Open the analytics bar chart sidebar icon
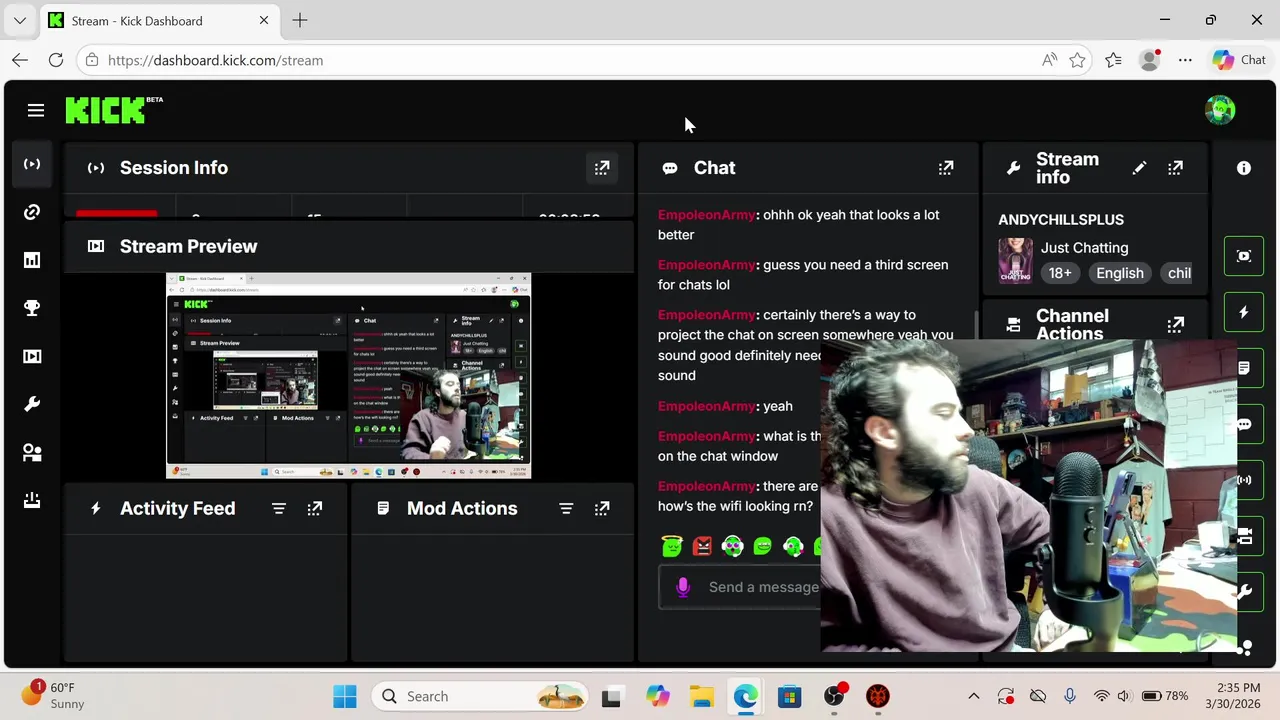The image size is (1280, 720). (x=32, y=260)
